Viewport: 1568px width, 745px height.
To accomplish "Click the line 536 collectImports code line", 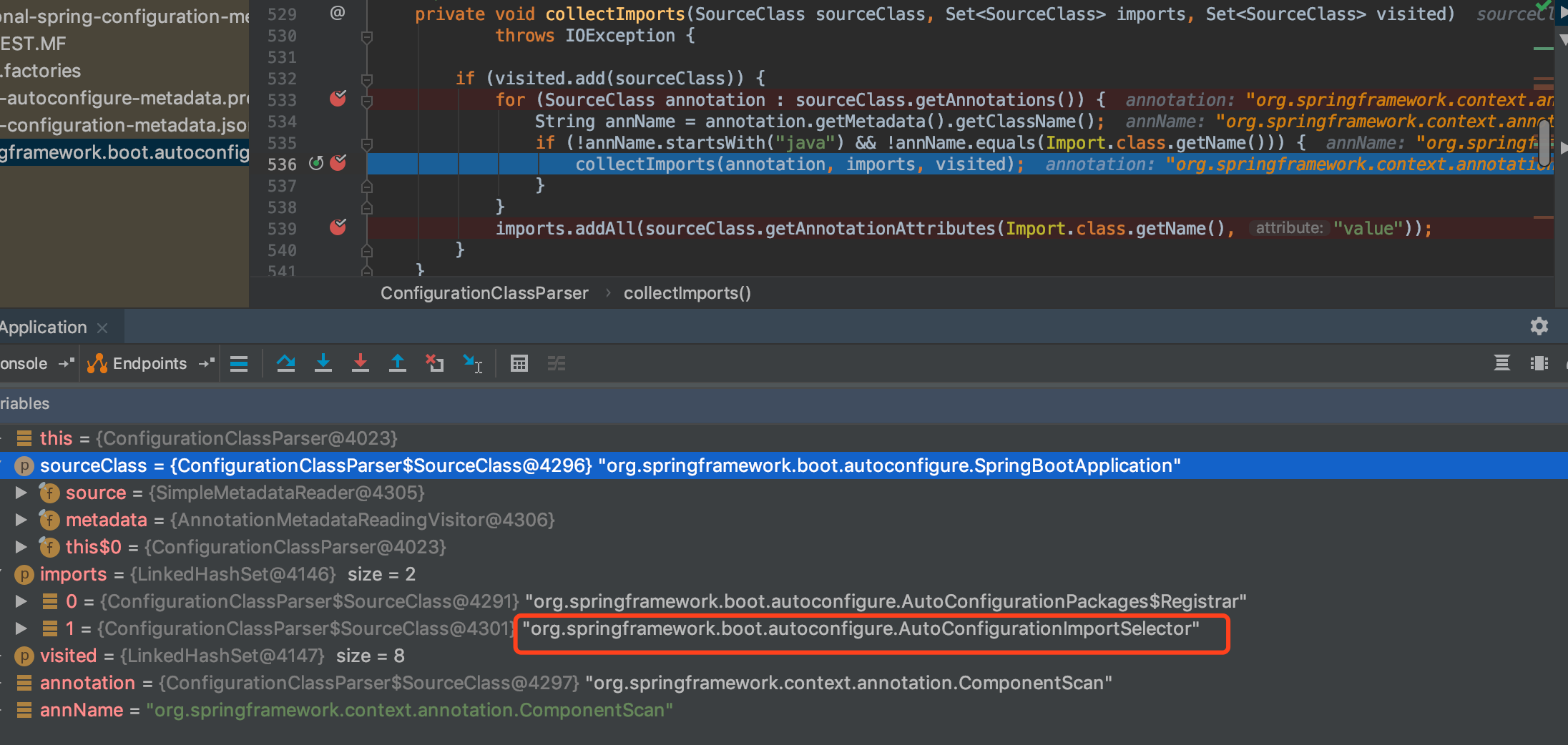I will pos(800,164).
